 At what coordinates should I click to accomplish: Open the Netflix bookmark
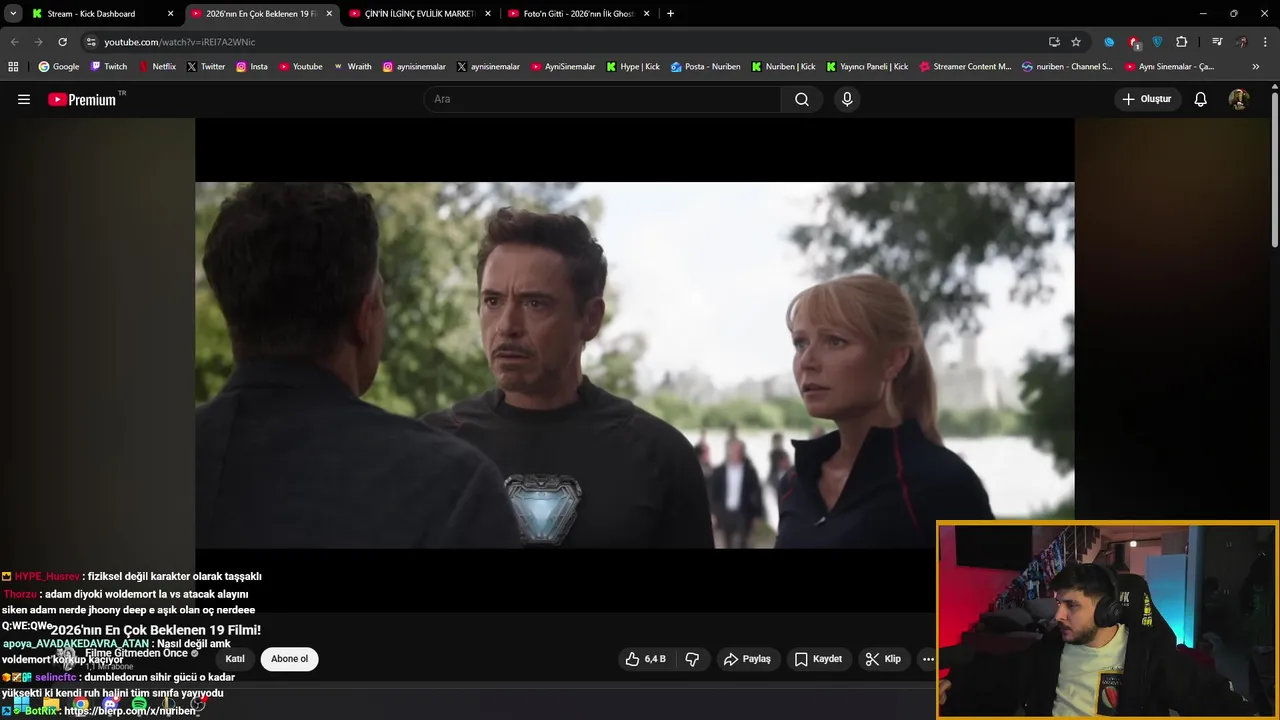157,67
